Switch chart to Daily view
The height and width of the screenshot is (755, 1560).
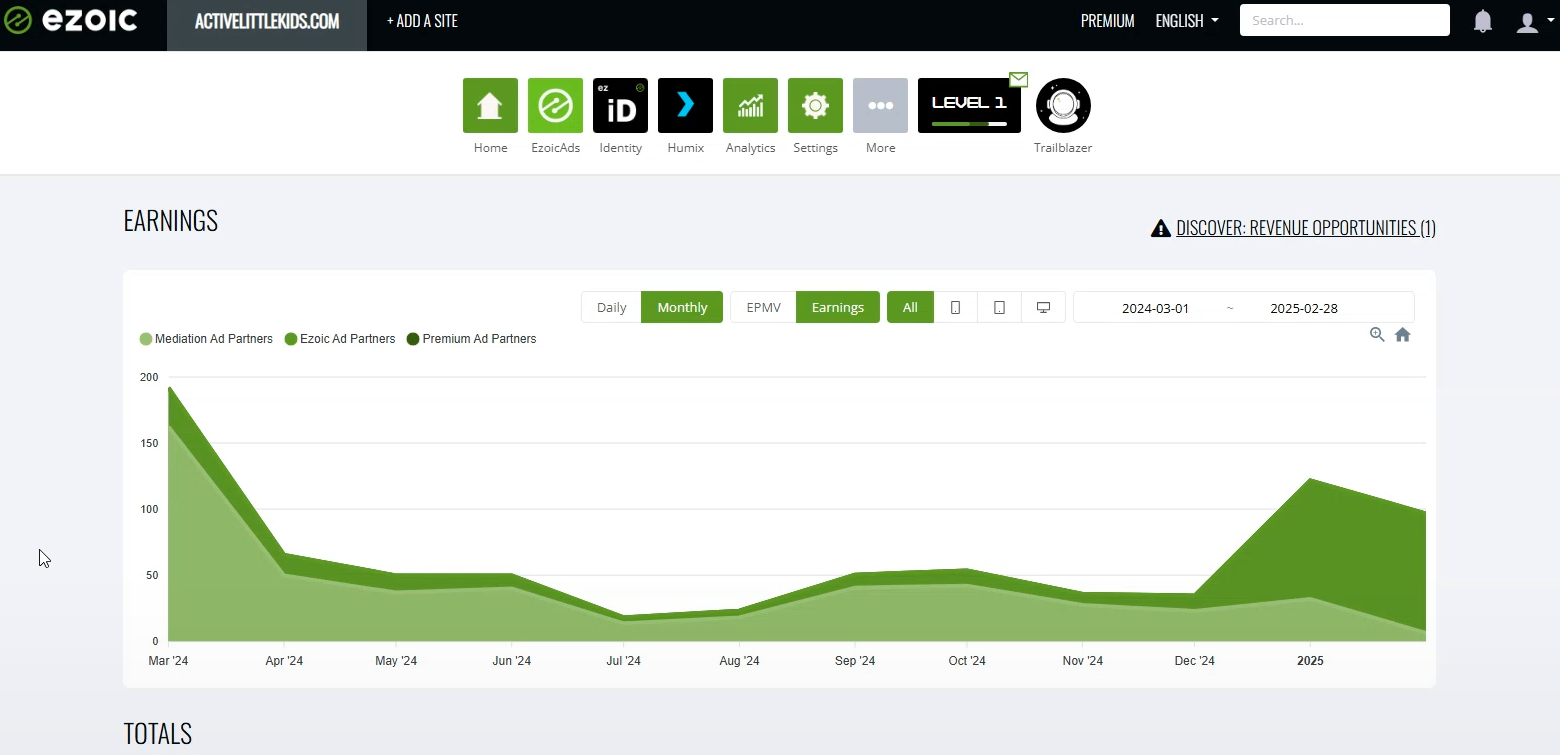[611, 307]
